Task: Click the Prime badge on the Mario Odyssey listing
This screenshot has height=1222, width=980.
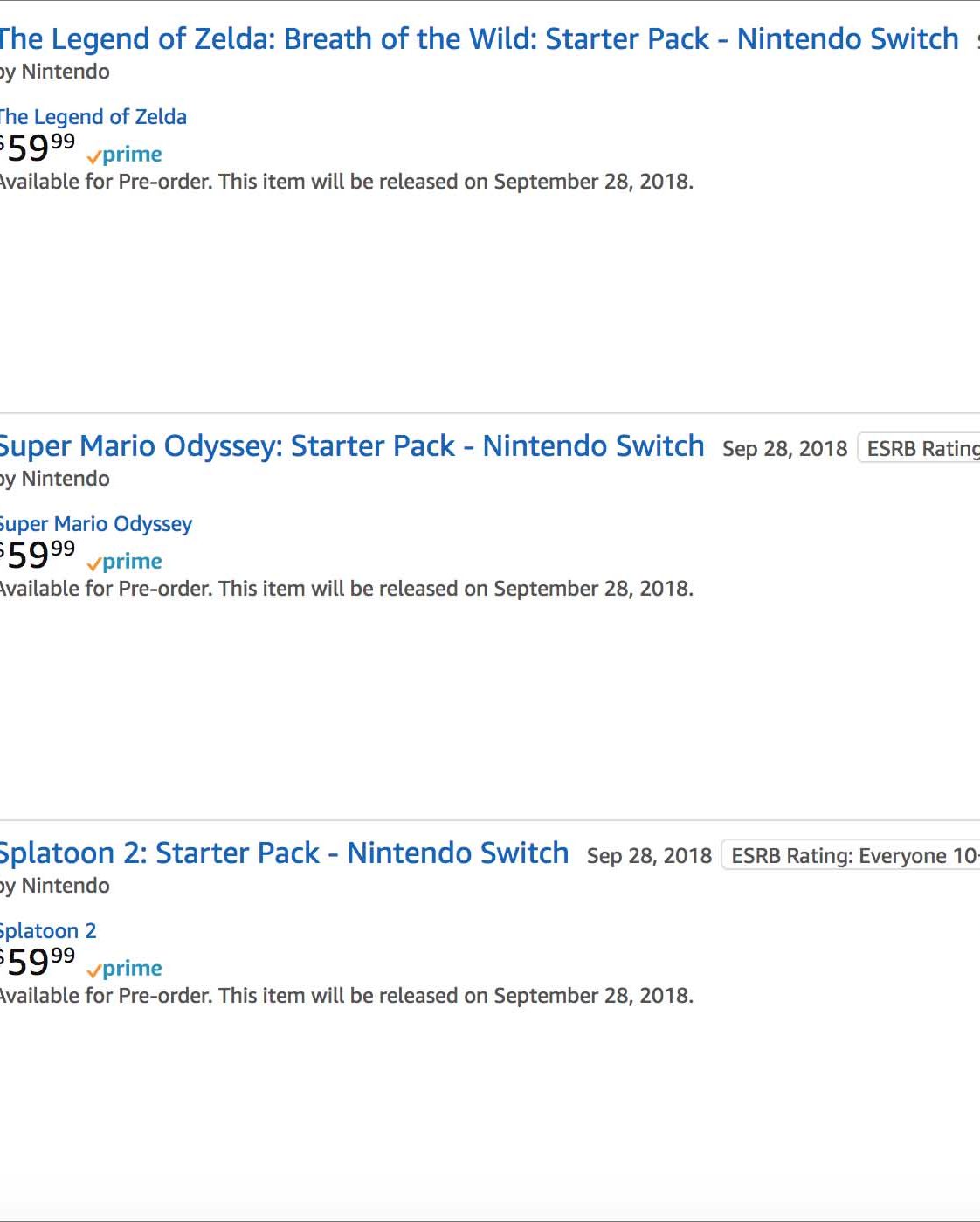Action: tap(124, 562)
